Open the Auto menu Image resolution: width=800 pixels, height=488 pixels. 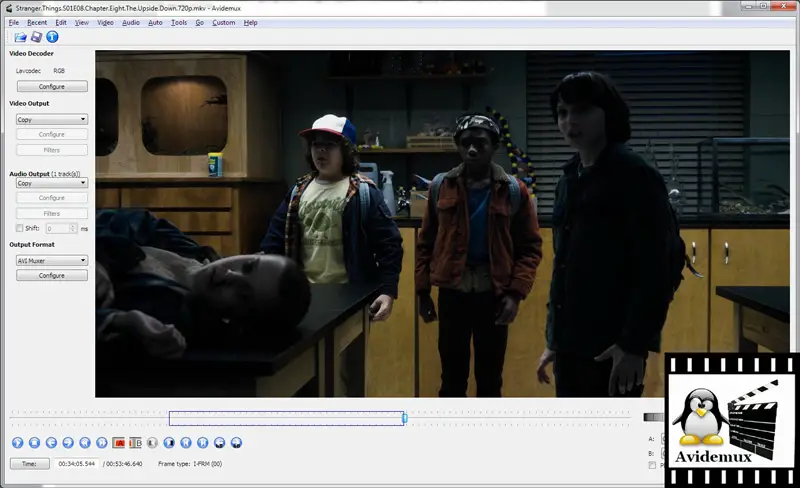click(155, 22)
